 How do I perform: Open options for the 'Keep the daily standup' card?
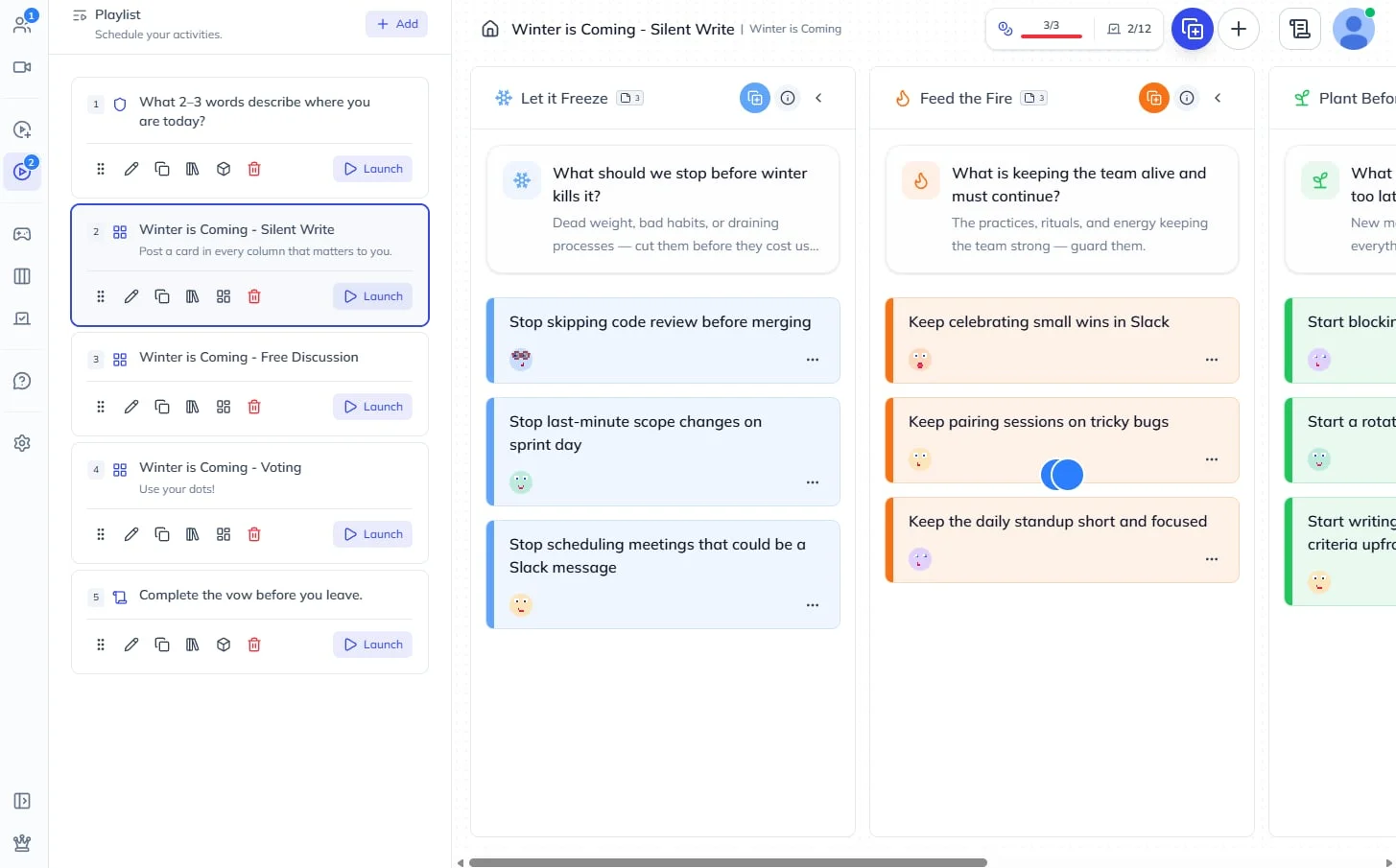tap(1212, 559)
